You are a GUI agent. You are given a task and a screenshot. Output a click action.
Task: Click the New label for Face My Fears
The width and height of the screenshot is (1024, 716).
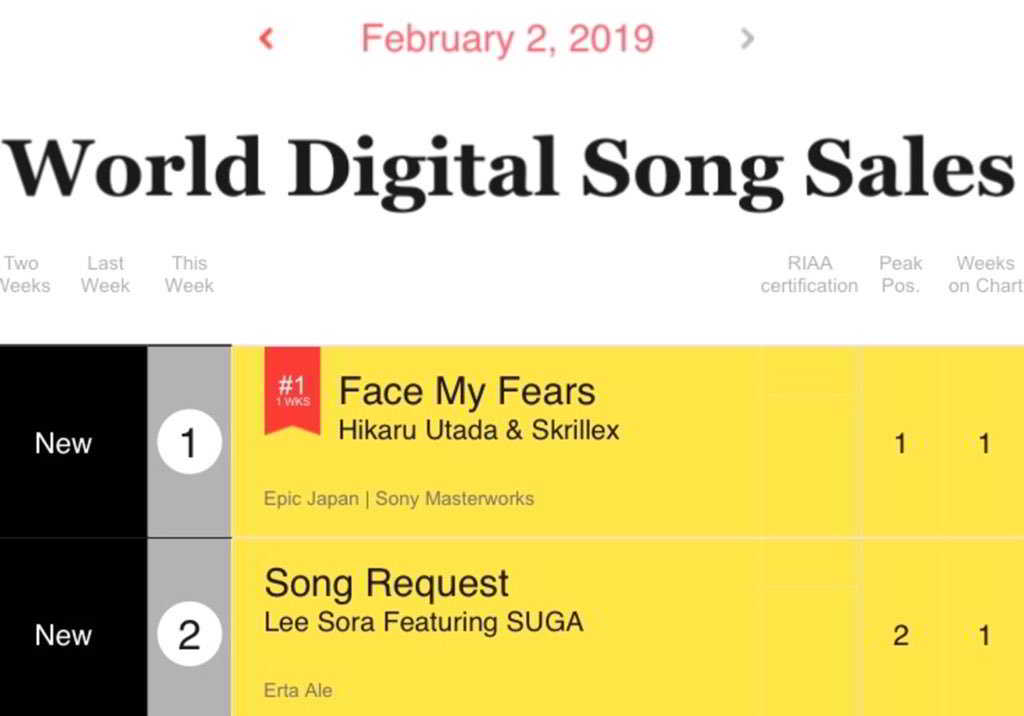[63, 443]
